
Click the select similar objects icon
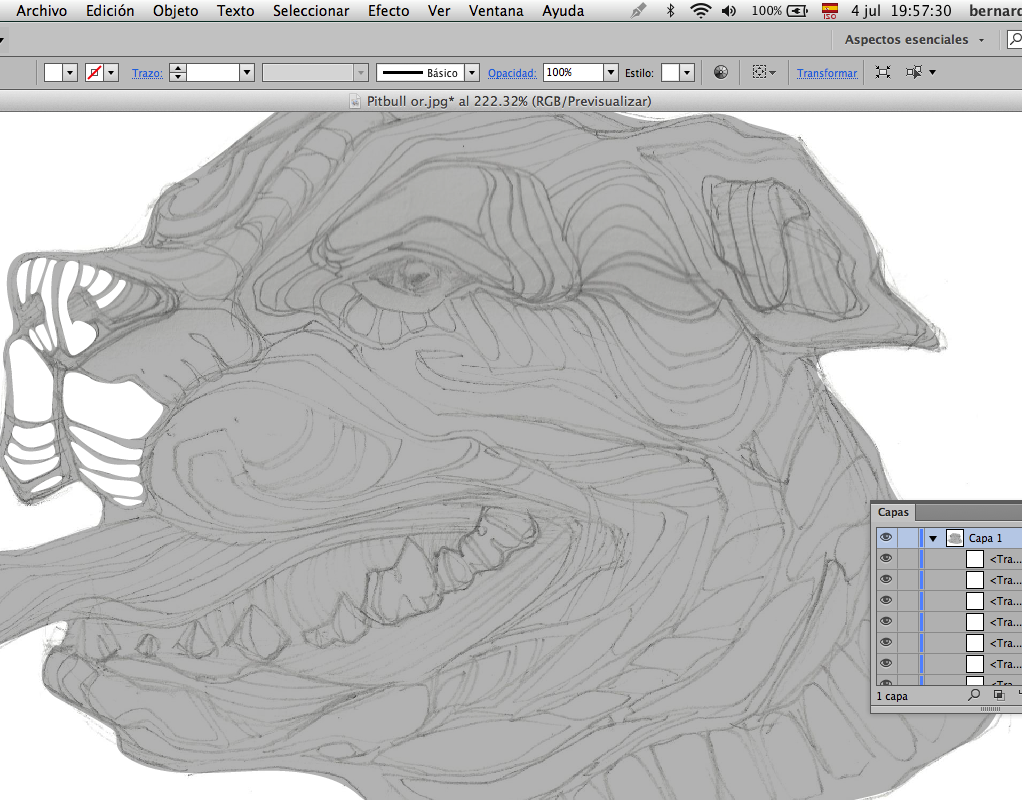tap(914, 73)
